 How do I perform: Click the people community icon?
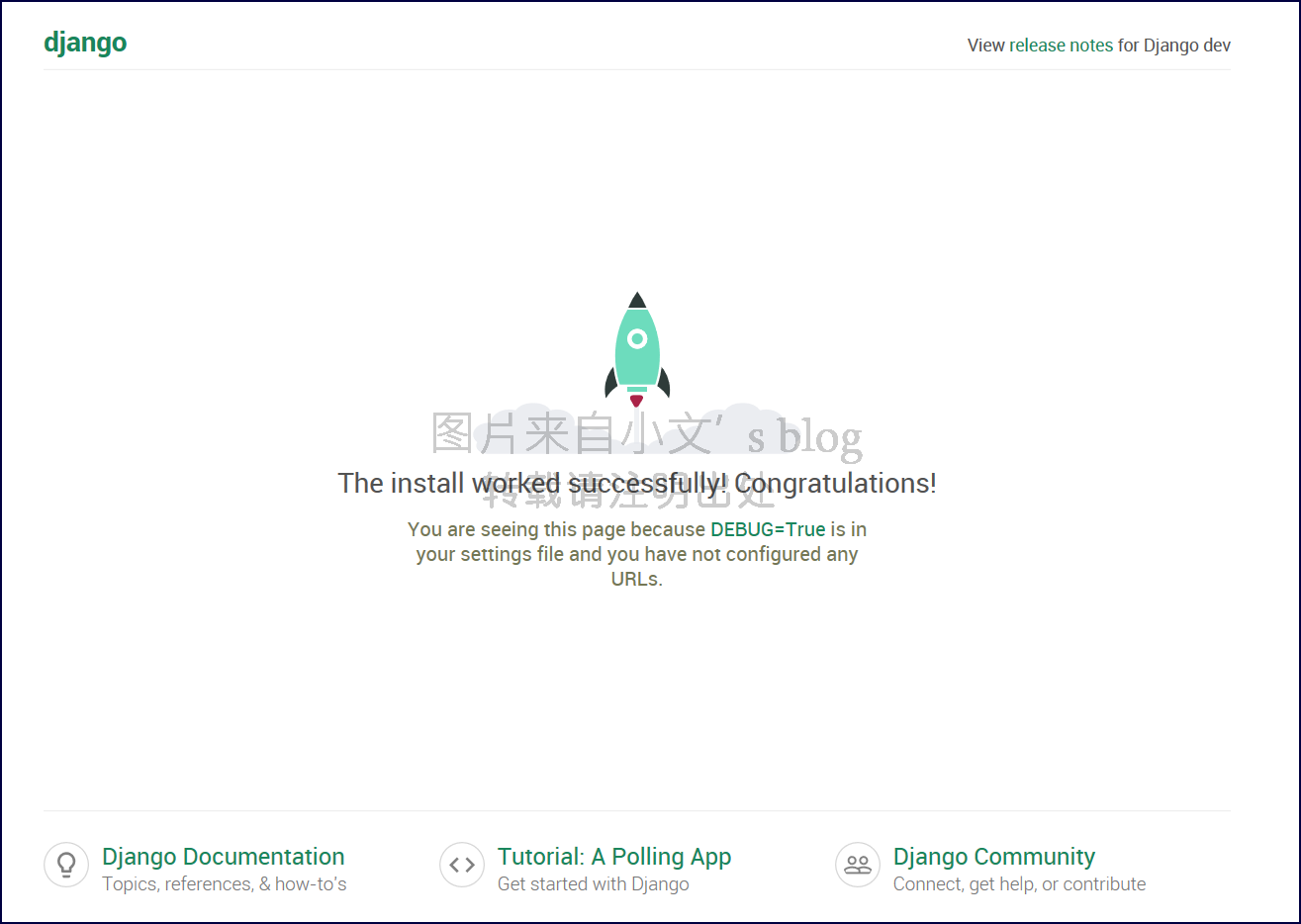(x=858, y=865)
